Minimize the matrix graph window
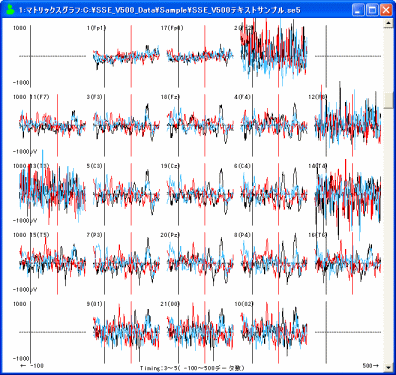The width and height of the screenshot is (396, 375). tap(358, 10)
